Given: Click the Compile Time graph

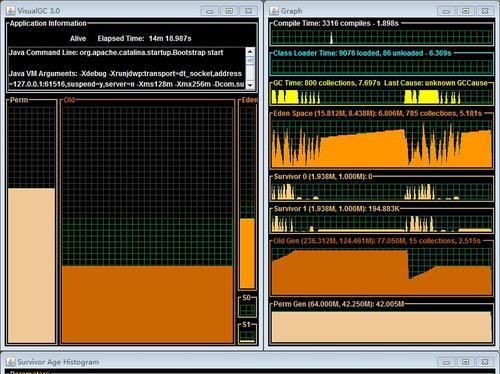Looking at the screenshot, I should pos(382,37).
